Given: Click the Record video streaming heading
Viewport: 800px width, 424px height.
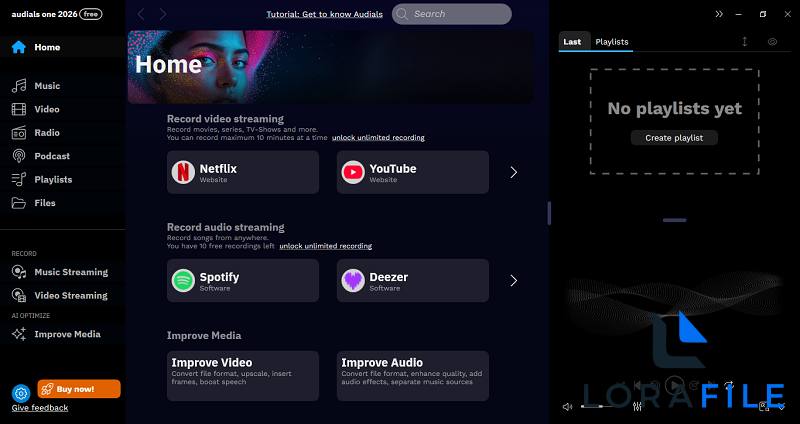Looking at the screenshot, I should (x=225, y=119).
